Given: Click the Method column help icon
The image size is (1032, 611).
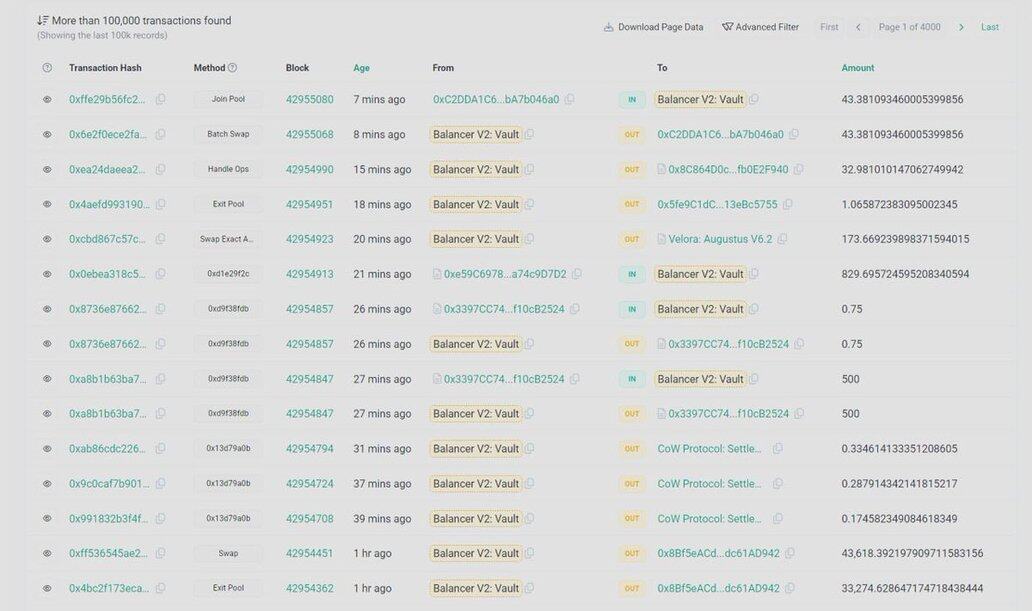Looking at the screenshot, I should [x=233, y=68].
